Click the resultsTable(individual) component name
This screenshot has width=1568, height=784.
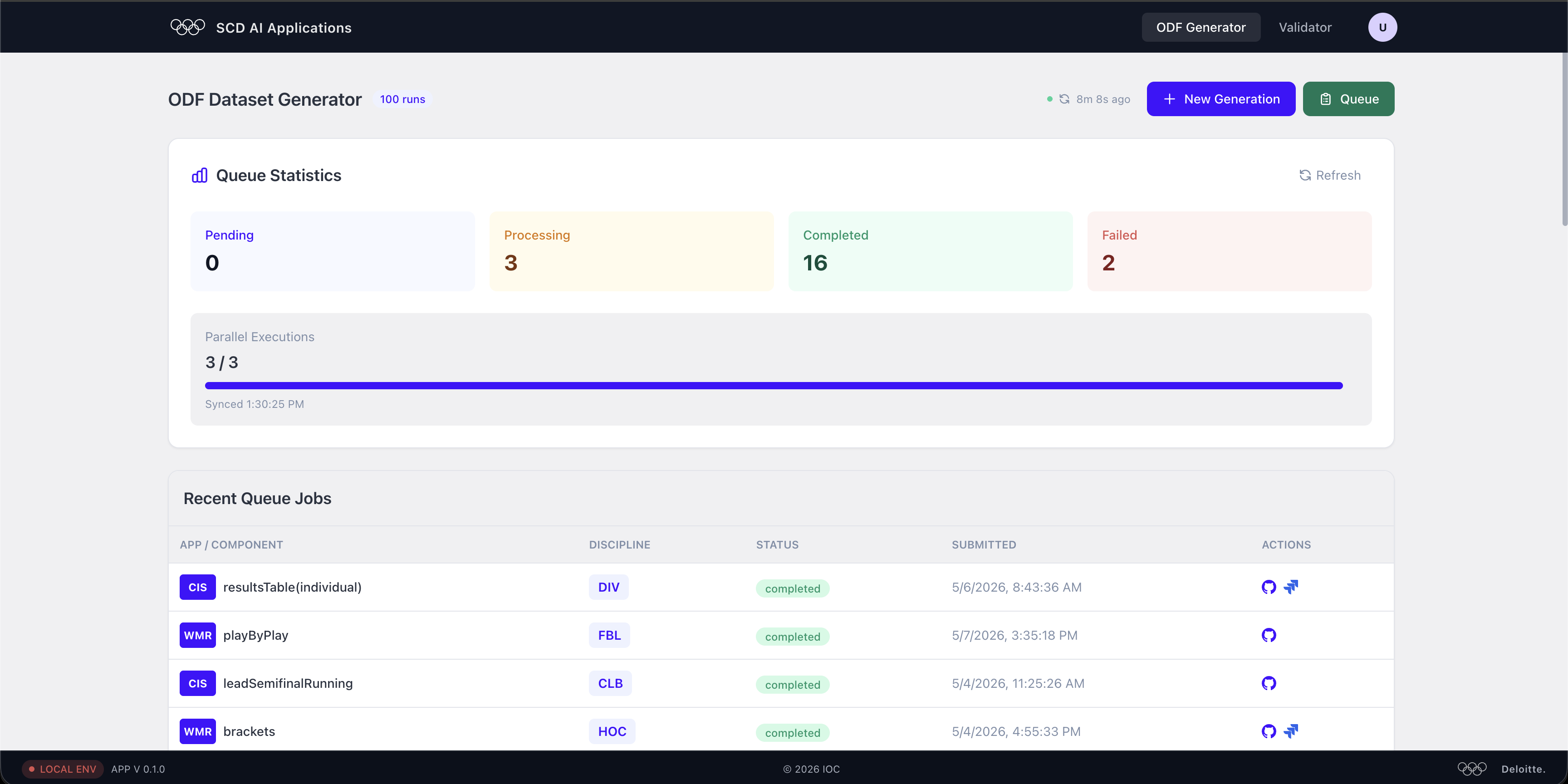click(292, 588)
